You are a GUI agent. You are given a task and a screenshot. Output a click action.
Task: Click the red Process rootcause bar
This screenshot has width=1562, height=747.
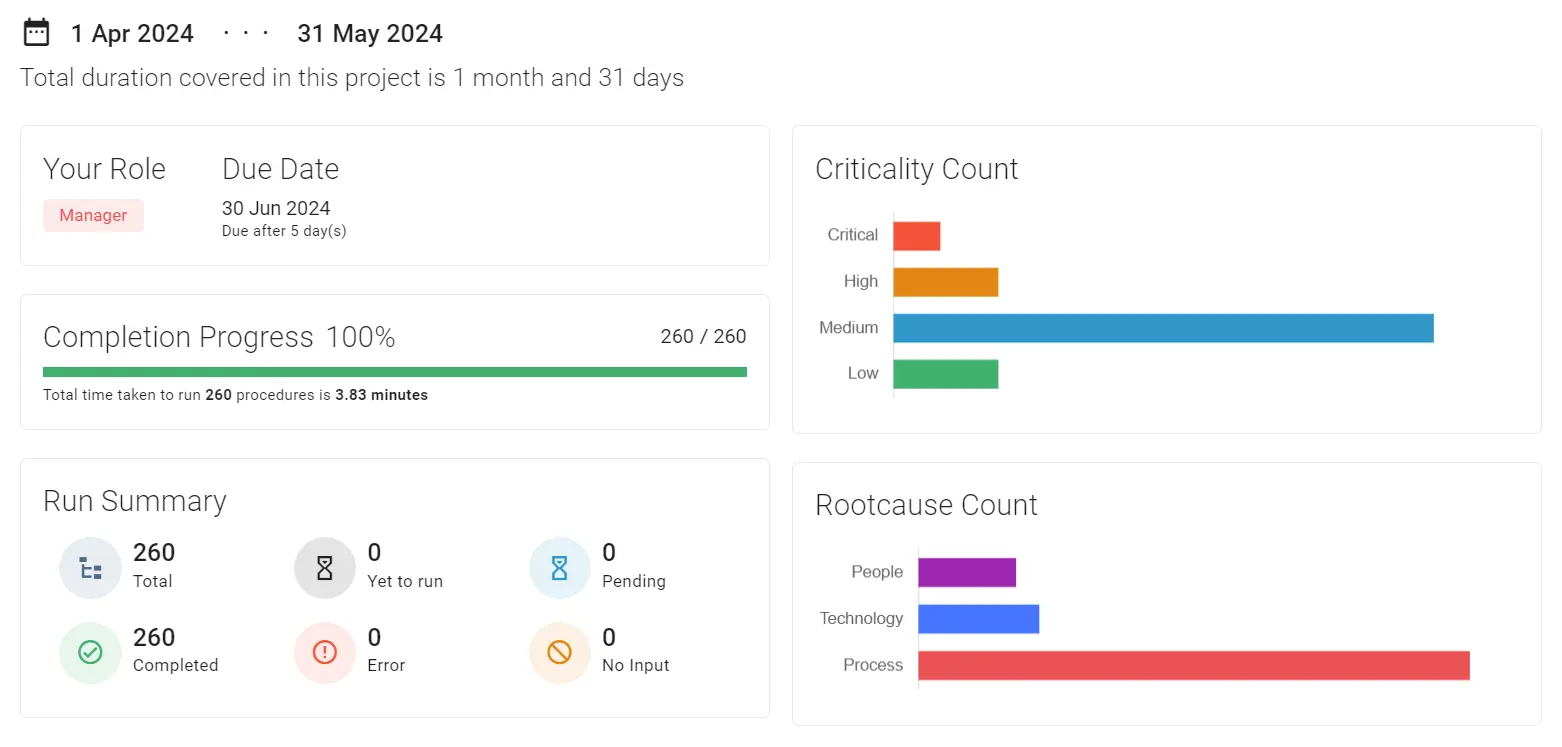1193,666
